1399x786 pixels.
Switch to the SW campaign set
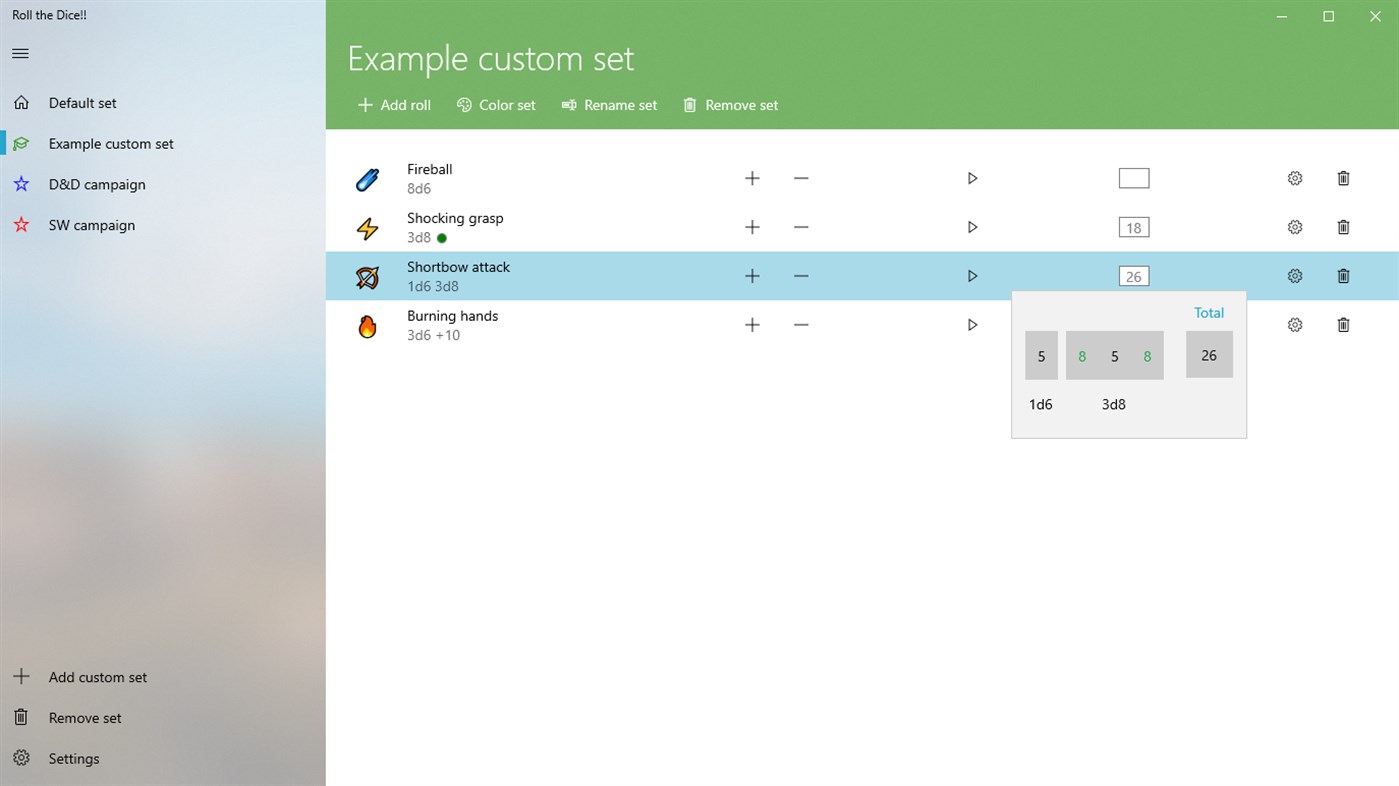(x=91, y=226)
